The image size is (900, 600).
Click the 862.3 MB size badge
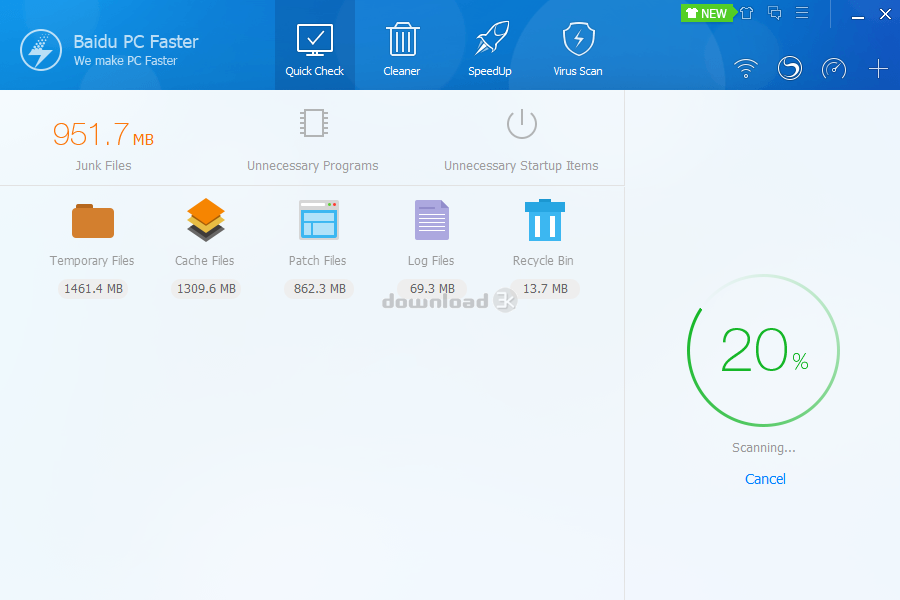(x=319, y=289)
